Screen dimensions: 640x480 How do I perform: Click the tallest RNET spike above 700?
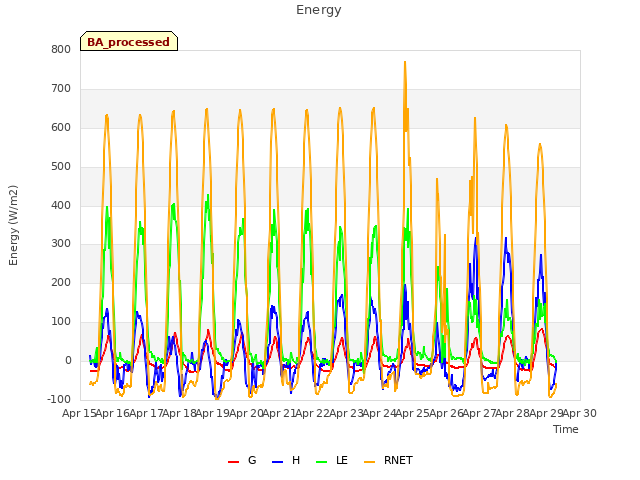point(405,64)
